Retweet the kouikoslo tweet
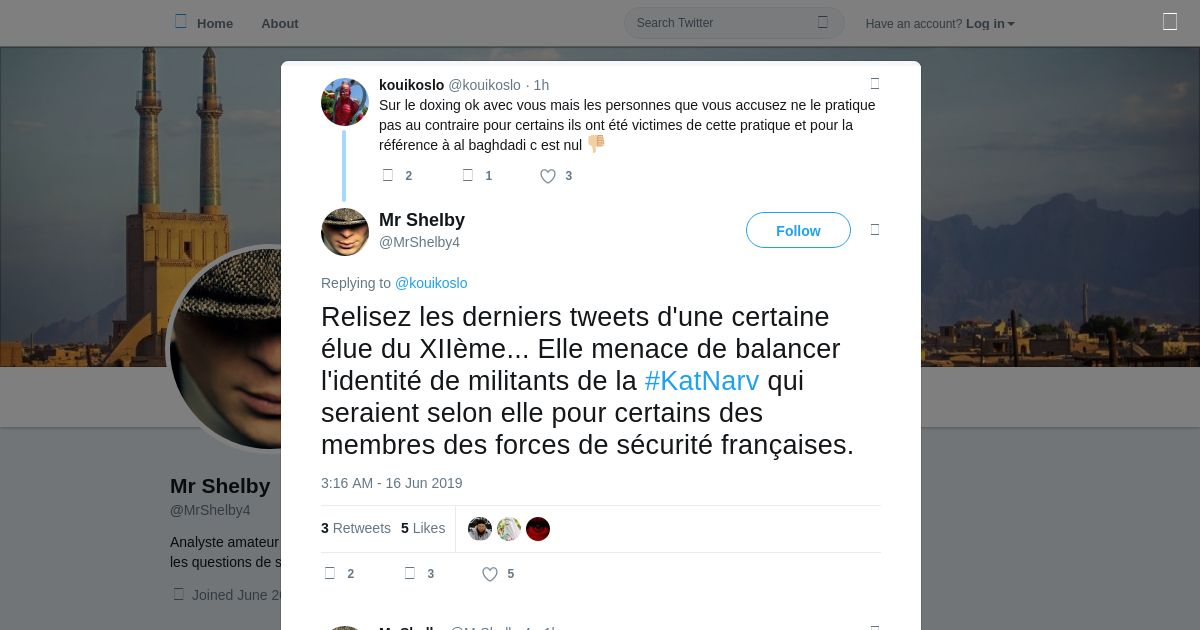Image resolution: width=1200 pixels, height=630 pixels. [x=467, y=175]
